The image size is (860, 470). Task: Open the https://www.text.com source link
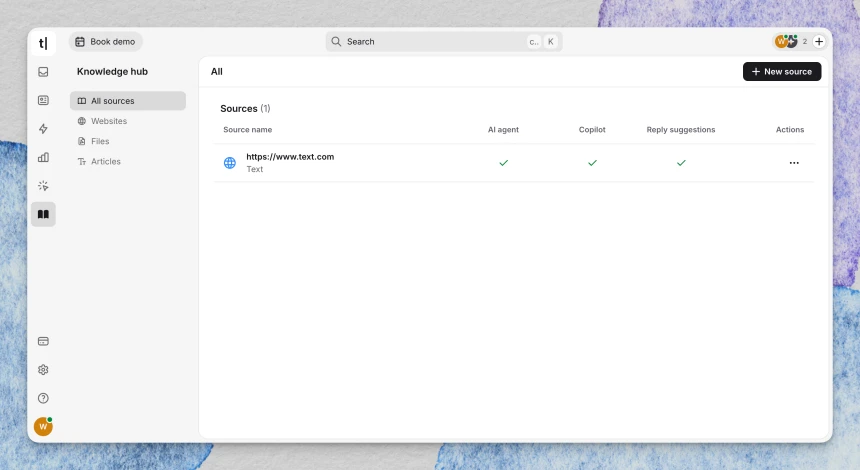[x=290, y=156]
